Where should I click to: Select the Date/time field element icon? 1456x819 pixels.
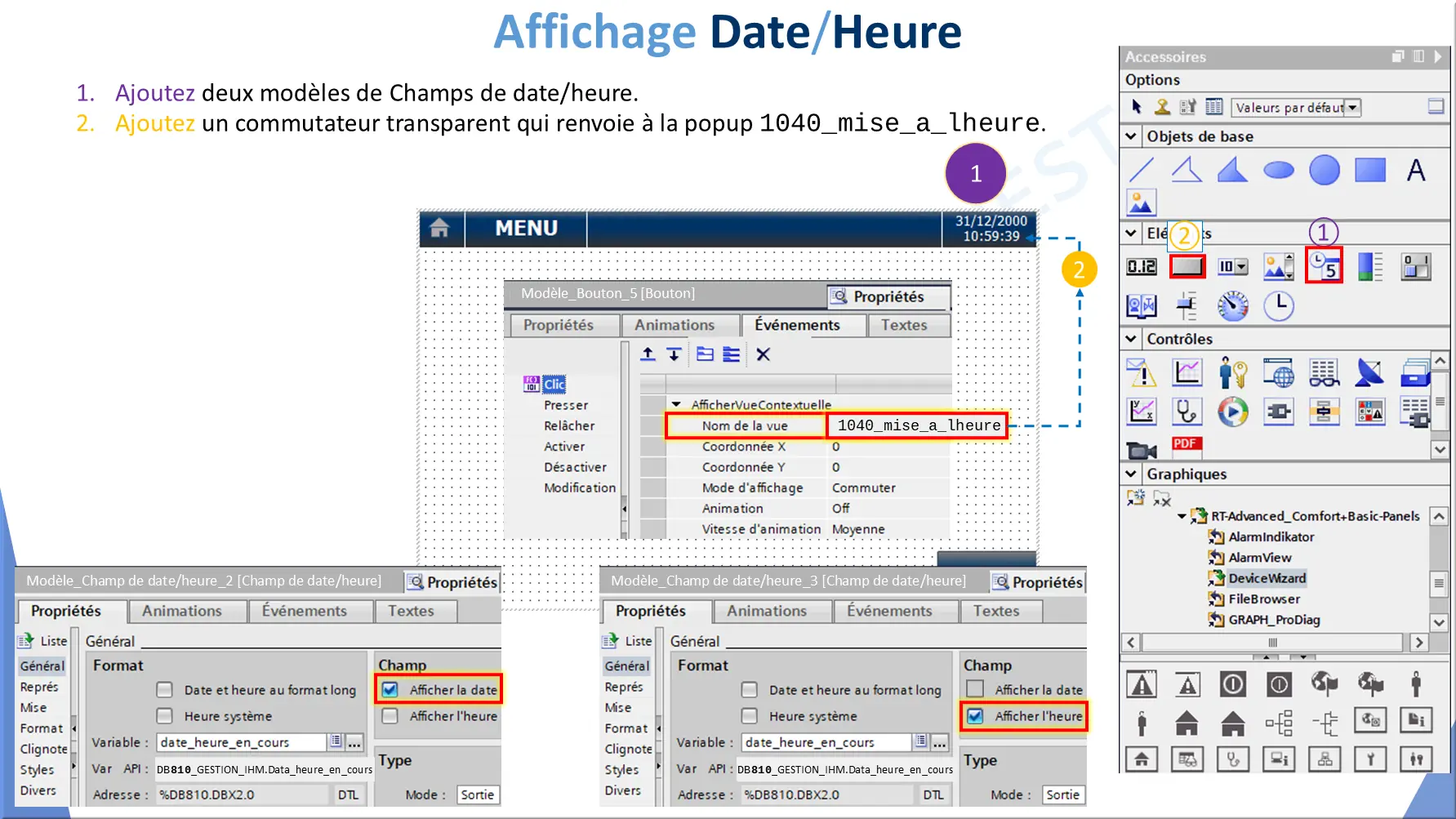(x=1324, y=266)
